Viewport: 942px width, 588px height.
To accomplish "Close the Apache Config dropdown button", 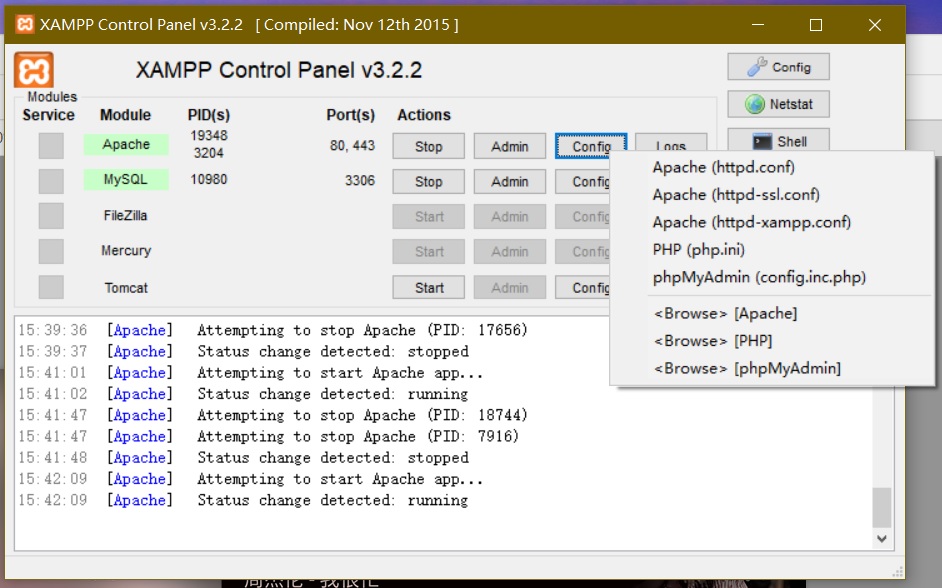I will point(591,146).
